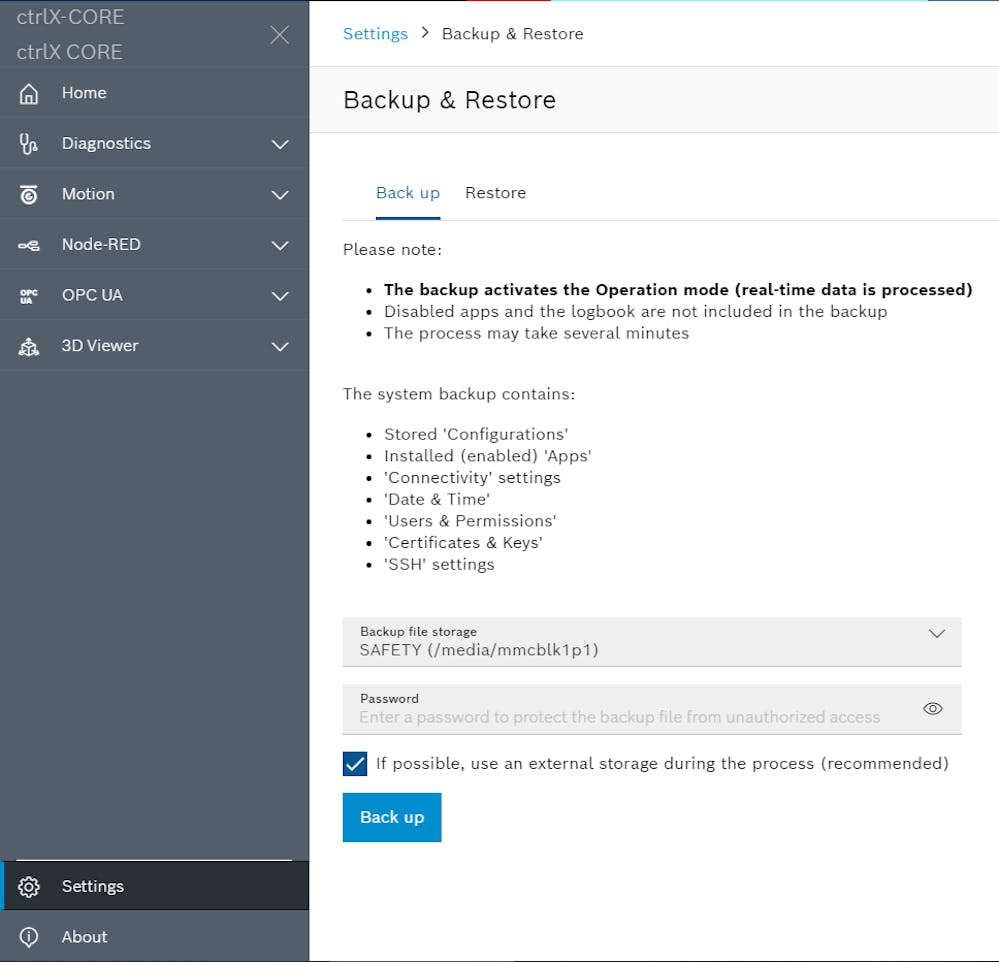Close the sidebar navigation with X
Viewport: 999px width, 962px height.
point(280,35)
